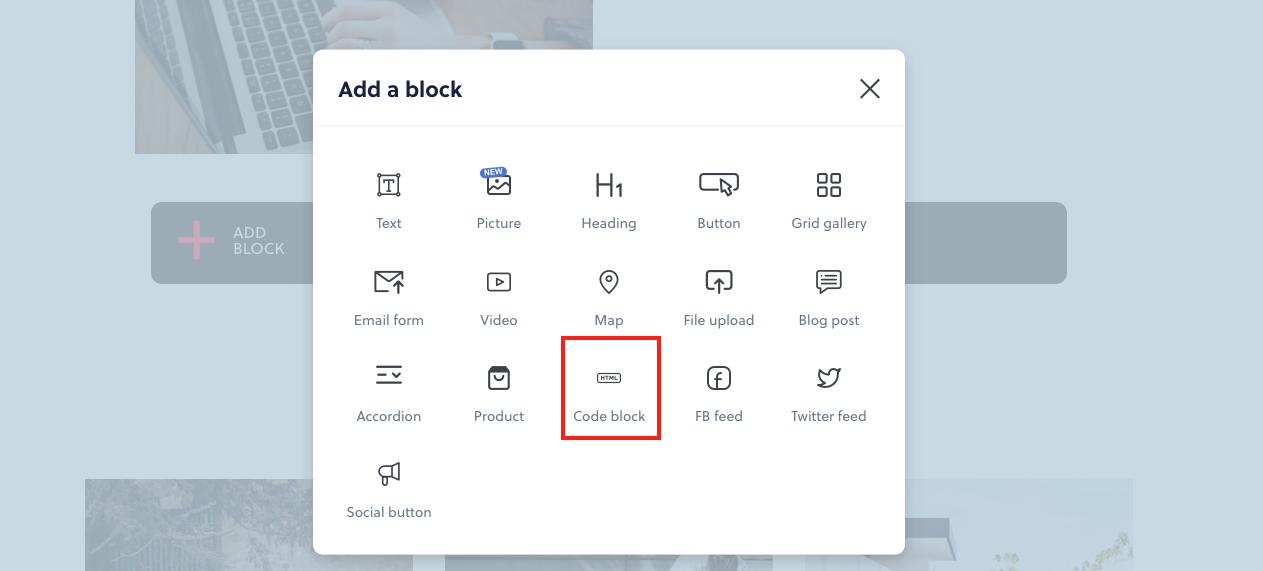Choose the Social button block
Viewport: 1263px width, 571px height.
pos(389,488)
